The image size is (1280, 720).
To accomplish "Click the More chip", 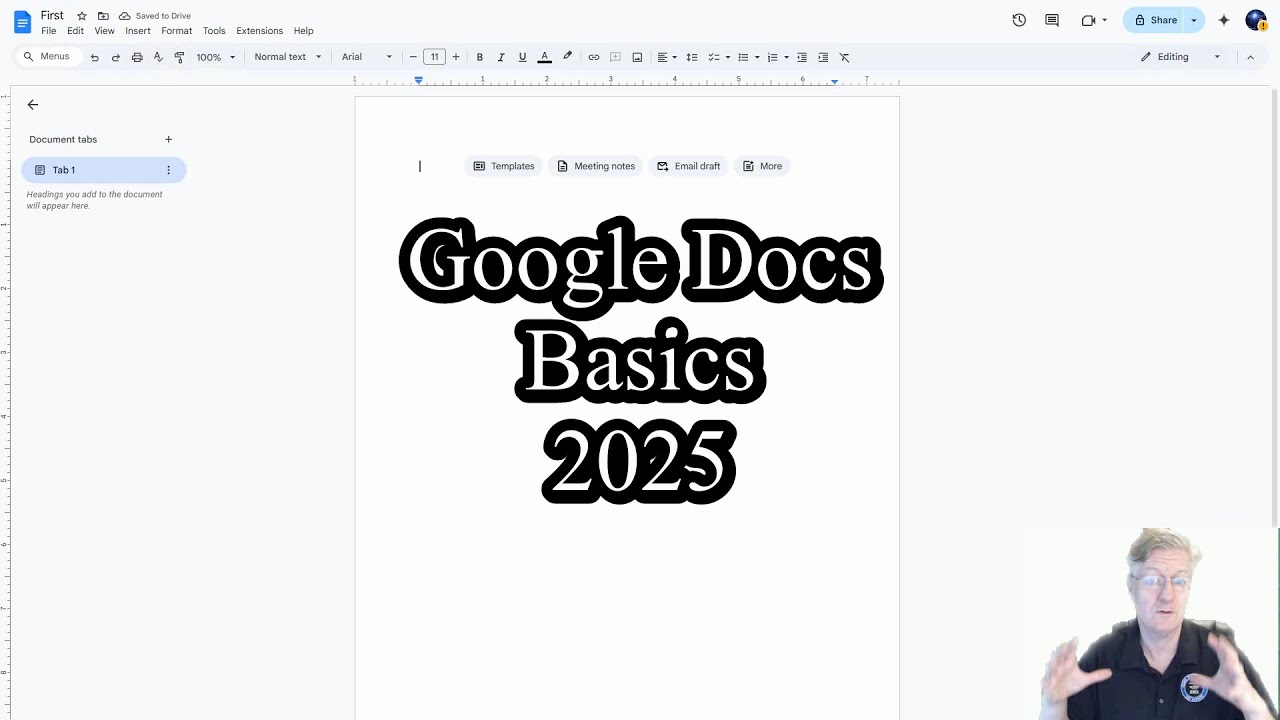I will coord(762,166).
